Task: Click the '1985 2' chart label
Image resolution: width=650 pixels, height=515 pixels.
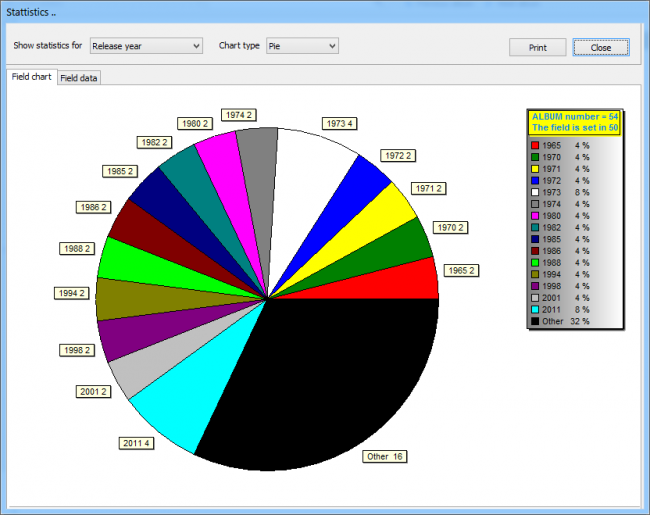Action: click(x=120, y=171)
